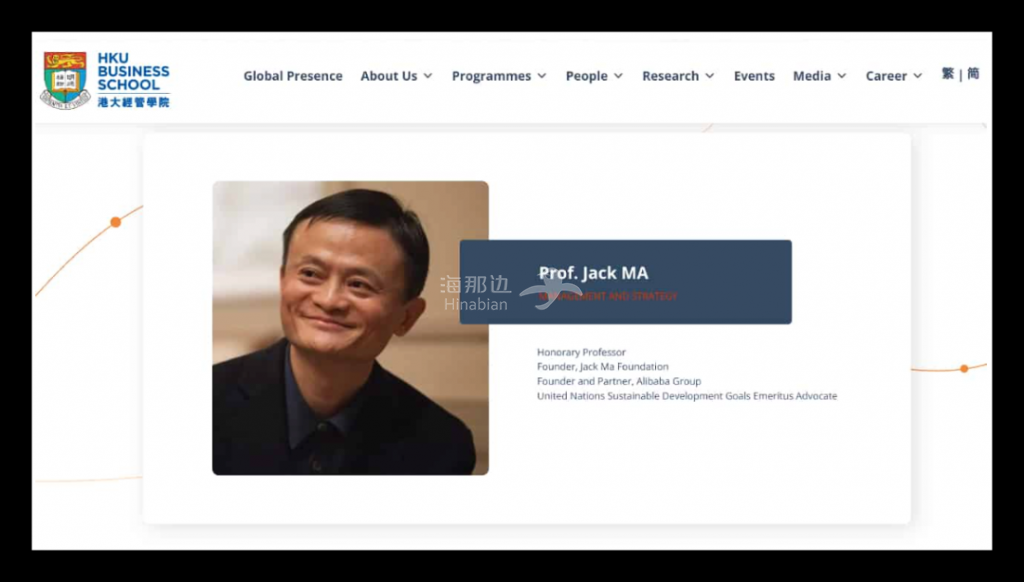Select People in the navigation bar
Image resolution: width=1024 pixels, height=582 pixels.
click(586, 76)
